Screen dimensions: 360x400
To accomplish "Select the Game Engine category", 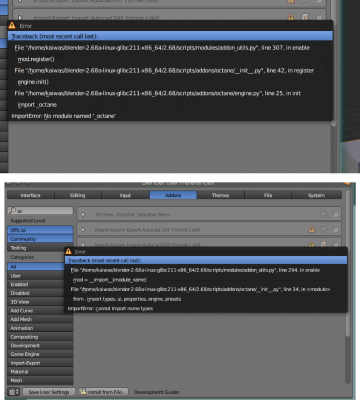I will click(40, 354).
